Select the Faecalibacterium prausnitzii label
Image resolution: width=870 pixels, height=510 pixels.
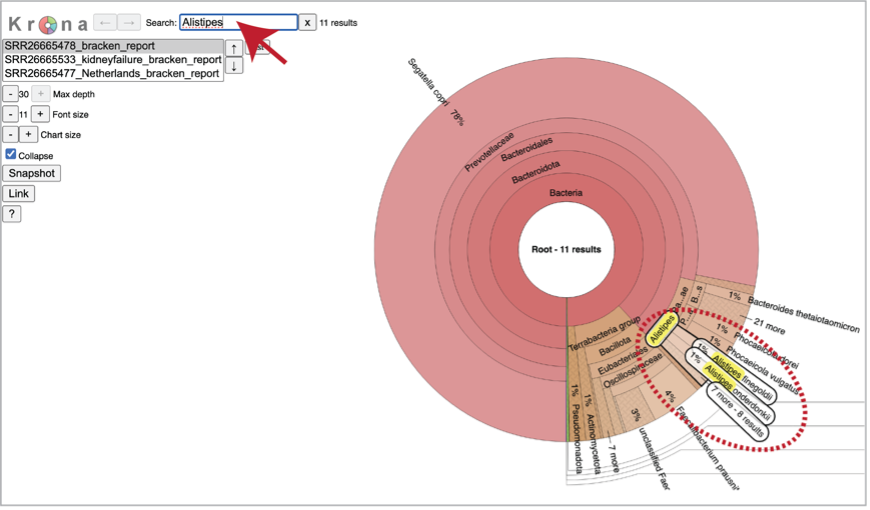pyautogui.click(x=707, y=448)
